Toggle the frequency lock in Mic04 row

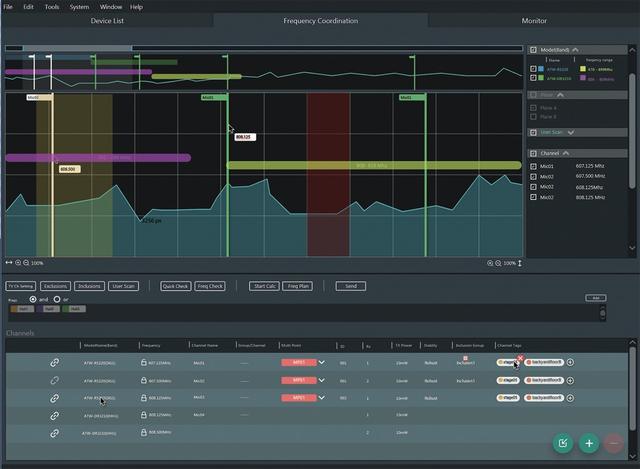(x=144, y=415)
